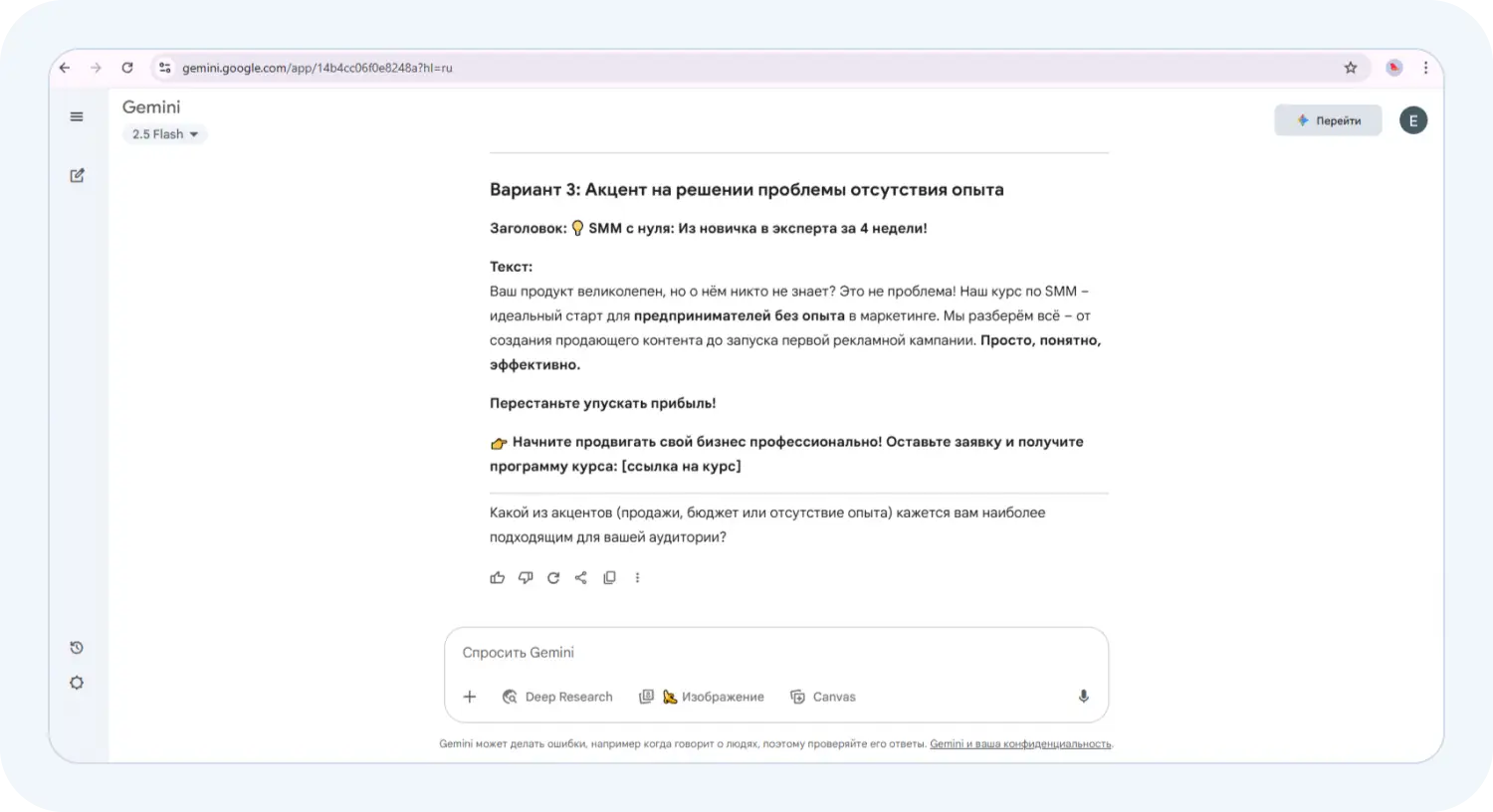
Task: Share the response using the share icon
Action: click(x=581, y=577)
